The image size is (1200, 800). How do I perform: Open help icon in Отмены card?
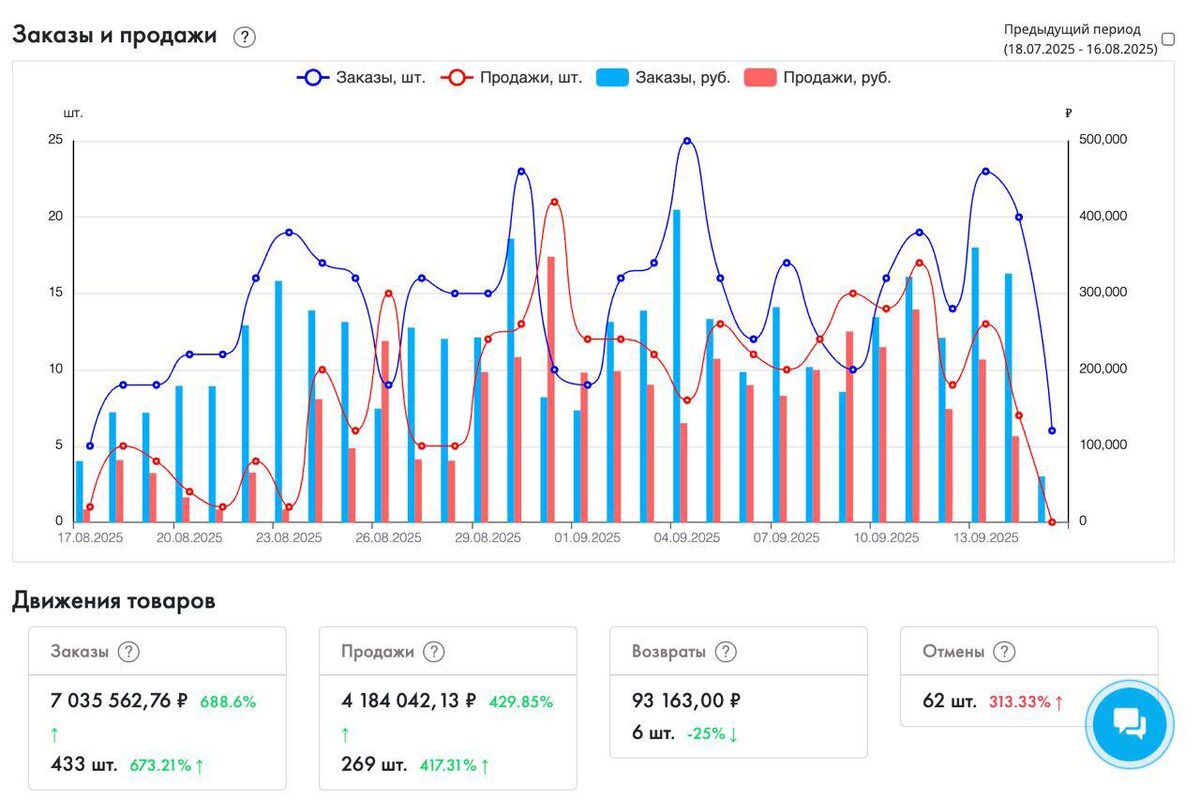1005,652
